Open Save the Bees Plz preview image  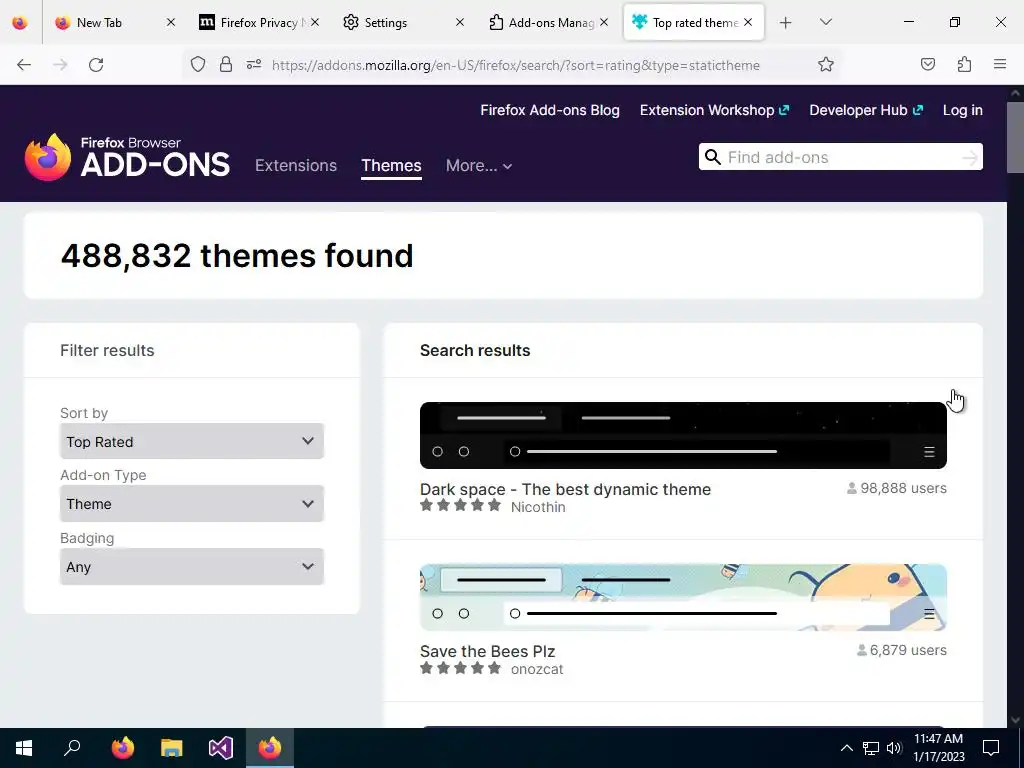tap(683, 598)
